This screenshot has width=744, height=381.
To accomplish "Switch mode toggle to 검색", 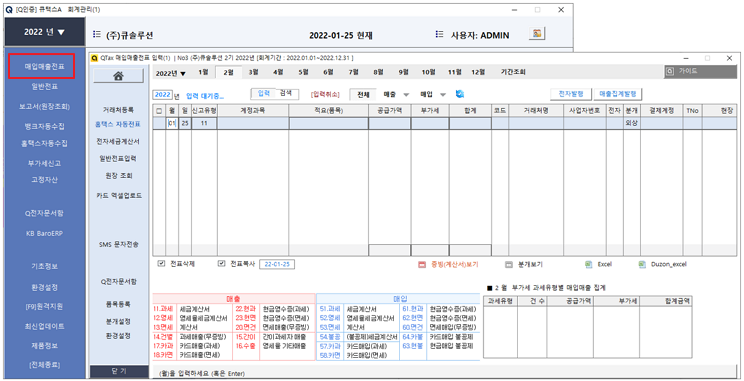I will click(286, 93).
